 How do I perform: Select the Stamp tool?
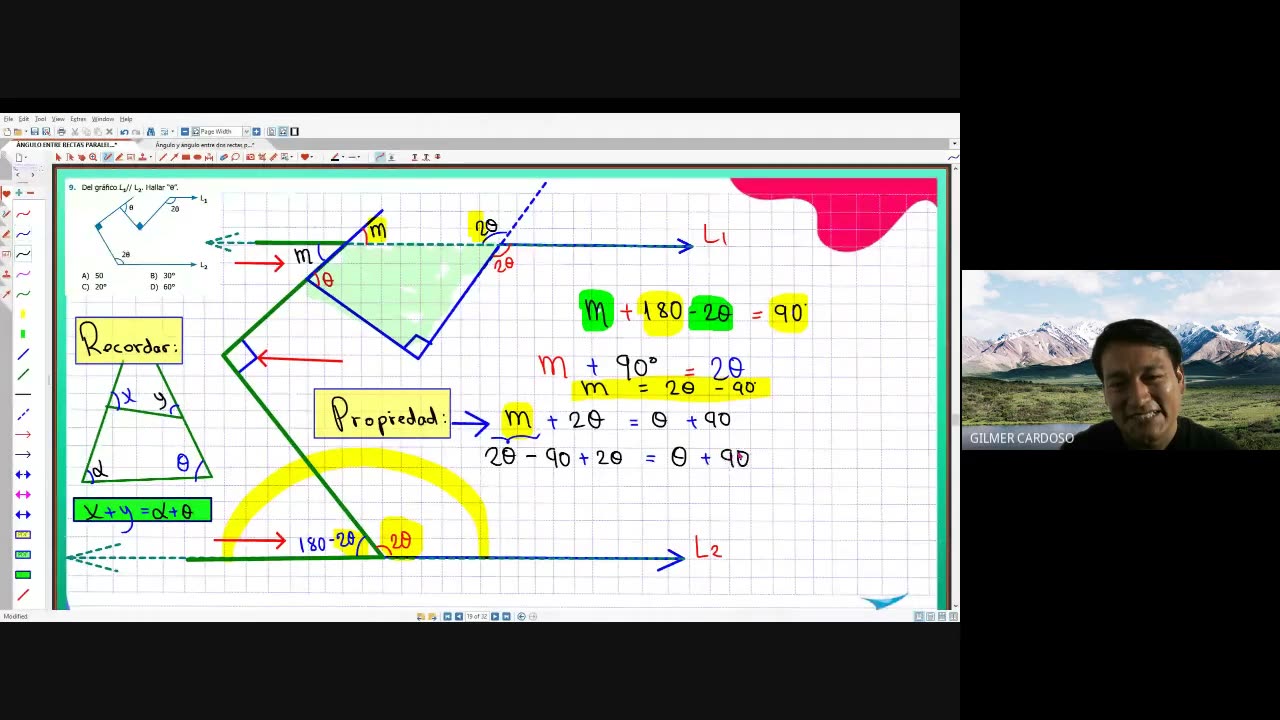[143, 157]
